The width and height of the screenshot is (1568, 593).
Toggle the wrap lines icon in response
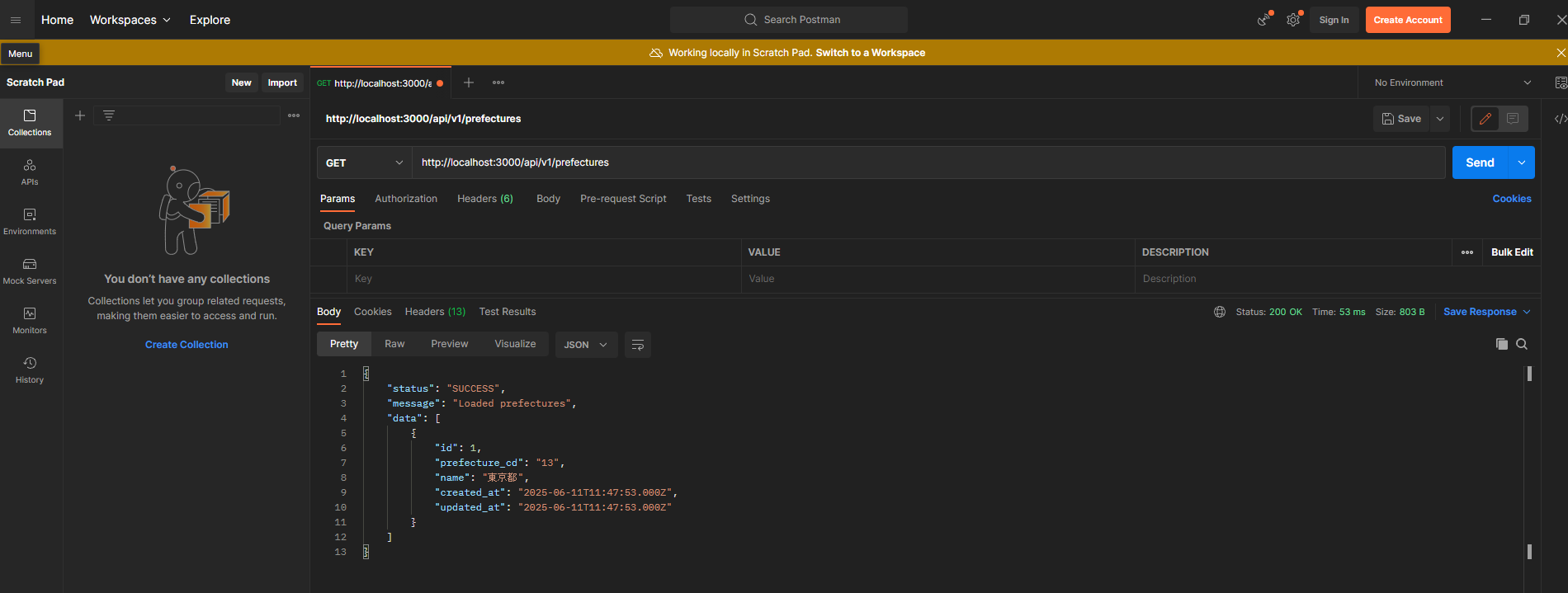click(x=637, y=345)
